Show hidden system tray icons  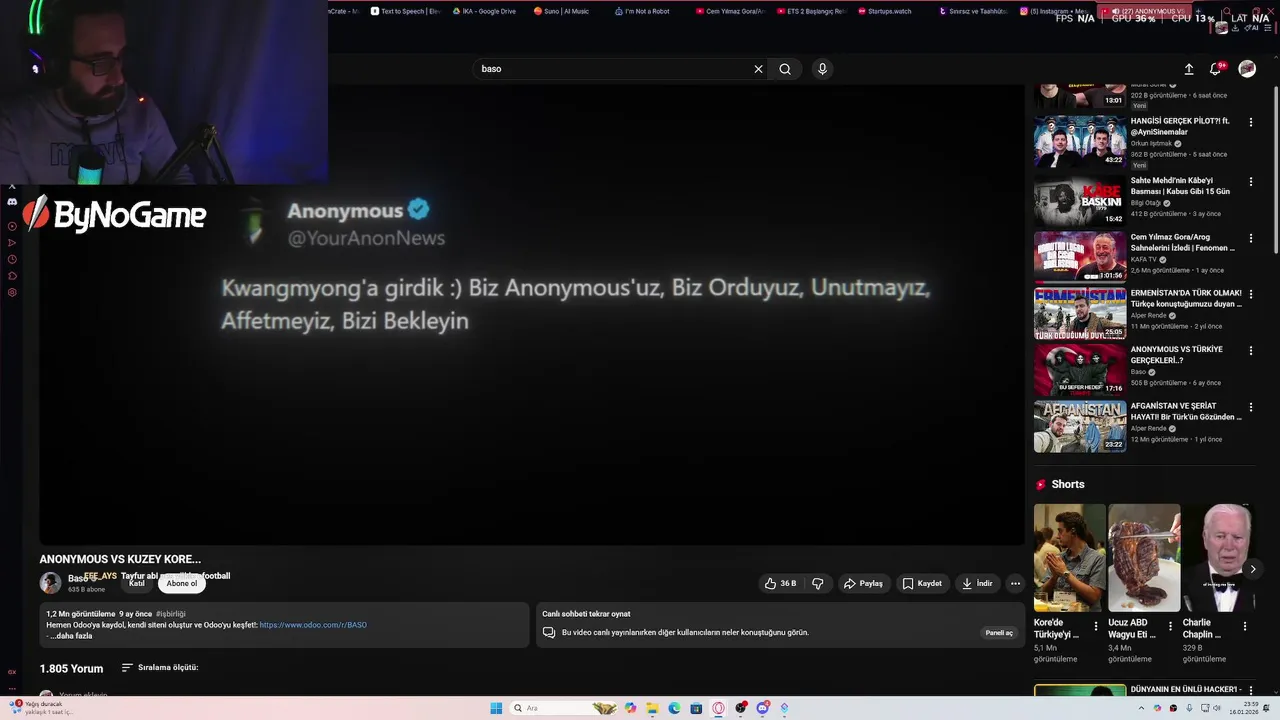tap(1142, 708)
